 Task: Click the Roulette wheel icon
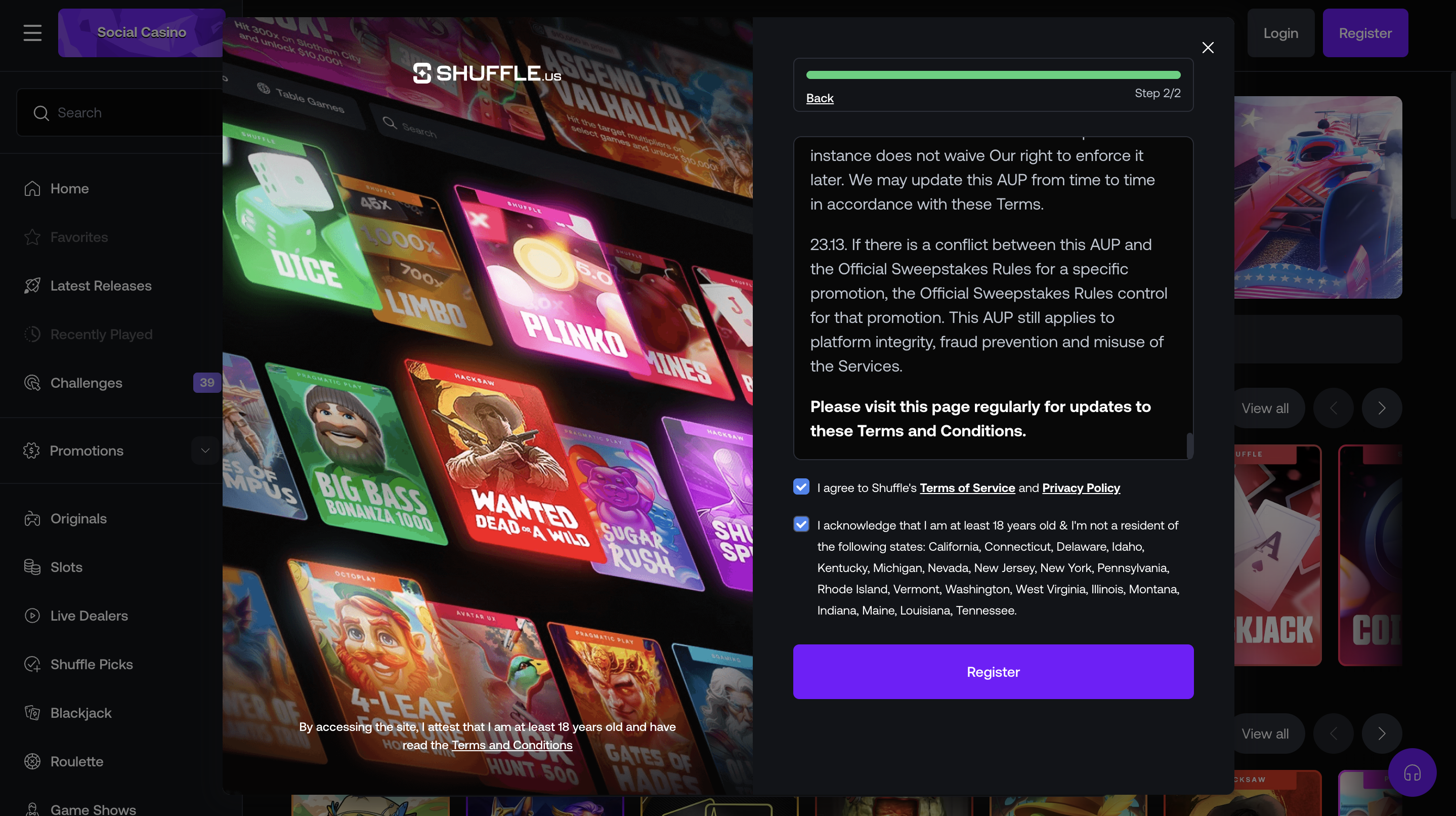tap(32, 762)
